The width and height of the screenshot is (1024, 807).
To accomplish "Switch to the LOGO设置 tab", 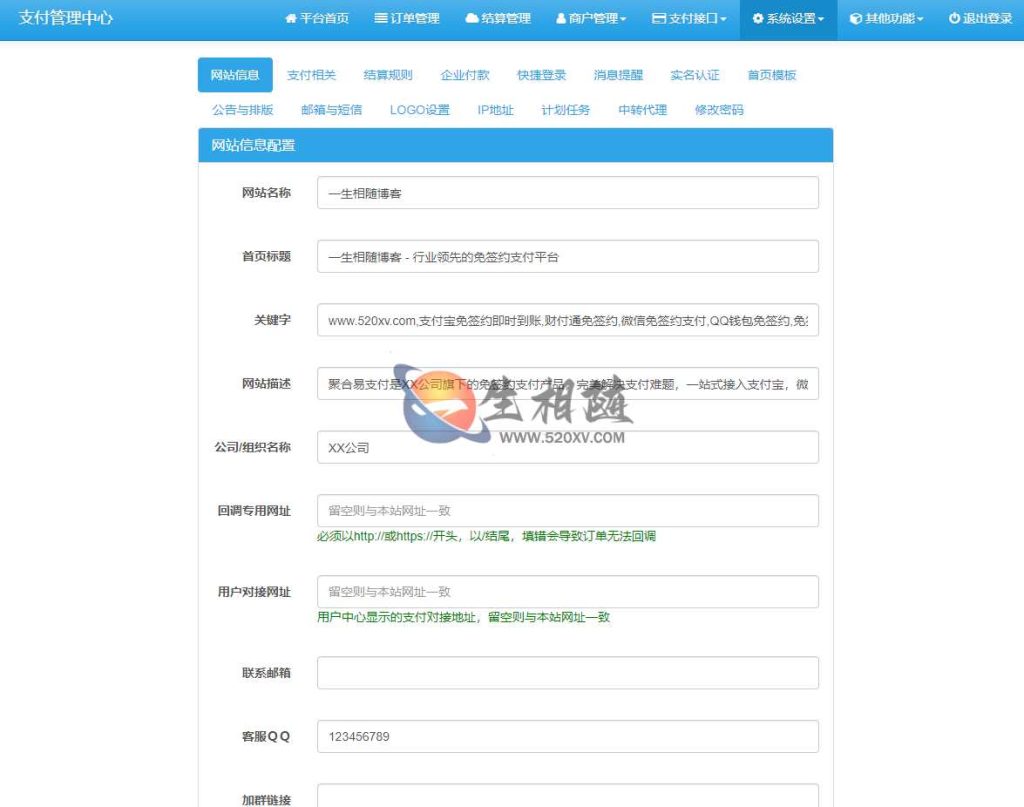I will [419, 110].
